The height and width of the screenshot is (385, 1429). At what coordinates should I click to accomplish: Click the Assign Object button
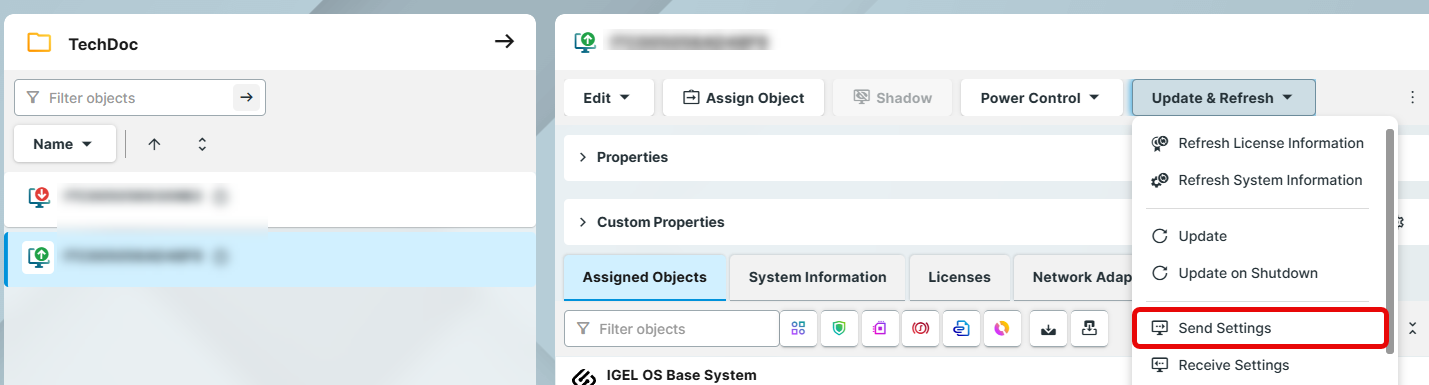point(743,98)
